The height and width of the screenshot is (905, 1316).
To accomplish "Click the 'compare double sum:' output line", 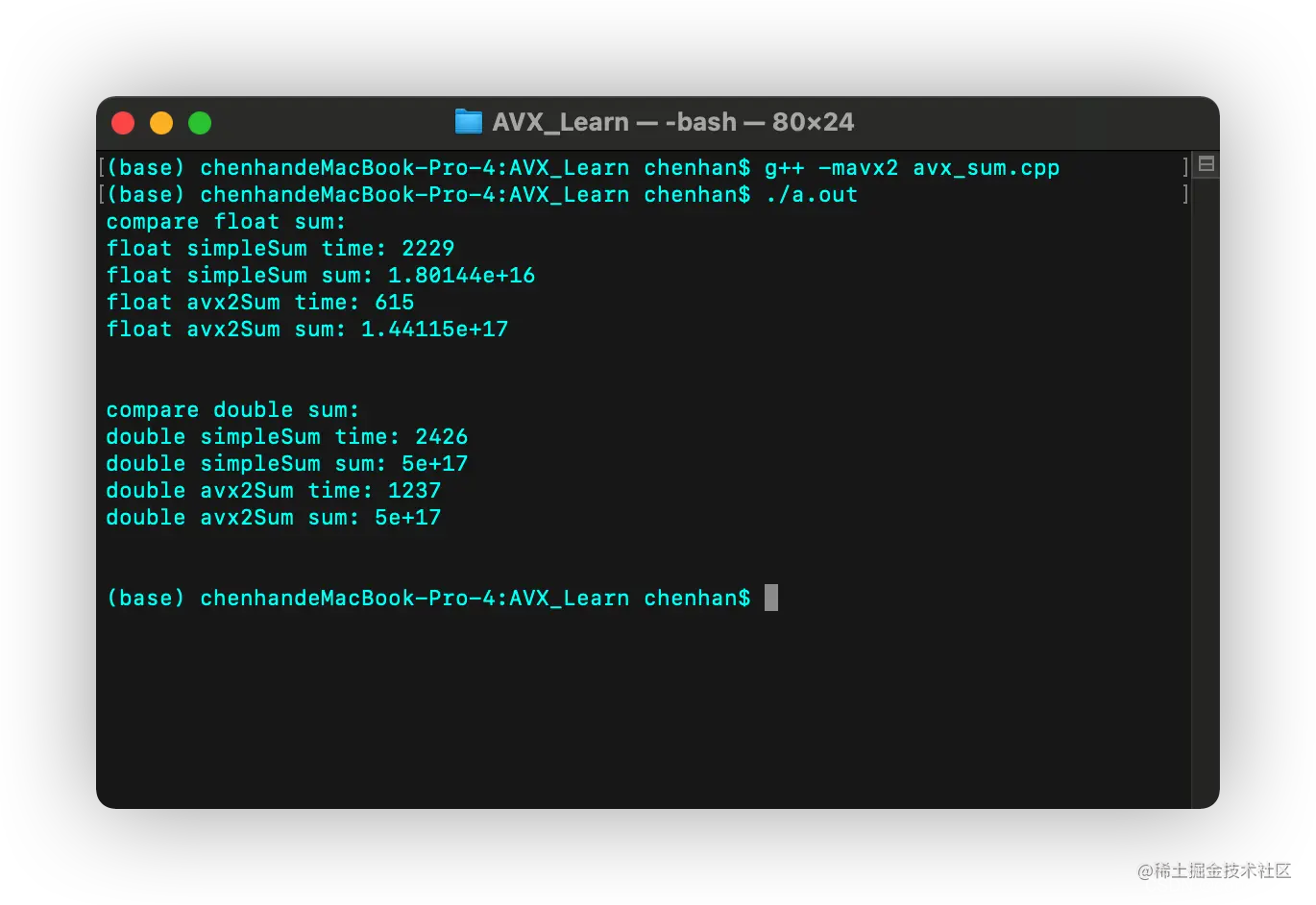I will [232, 410].
